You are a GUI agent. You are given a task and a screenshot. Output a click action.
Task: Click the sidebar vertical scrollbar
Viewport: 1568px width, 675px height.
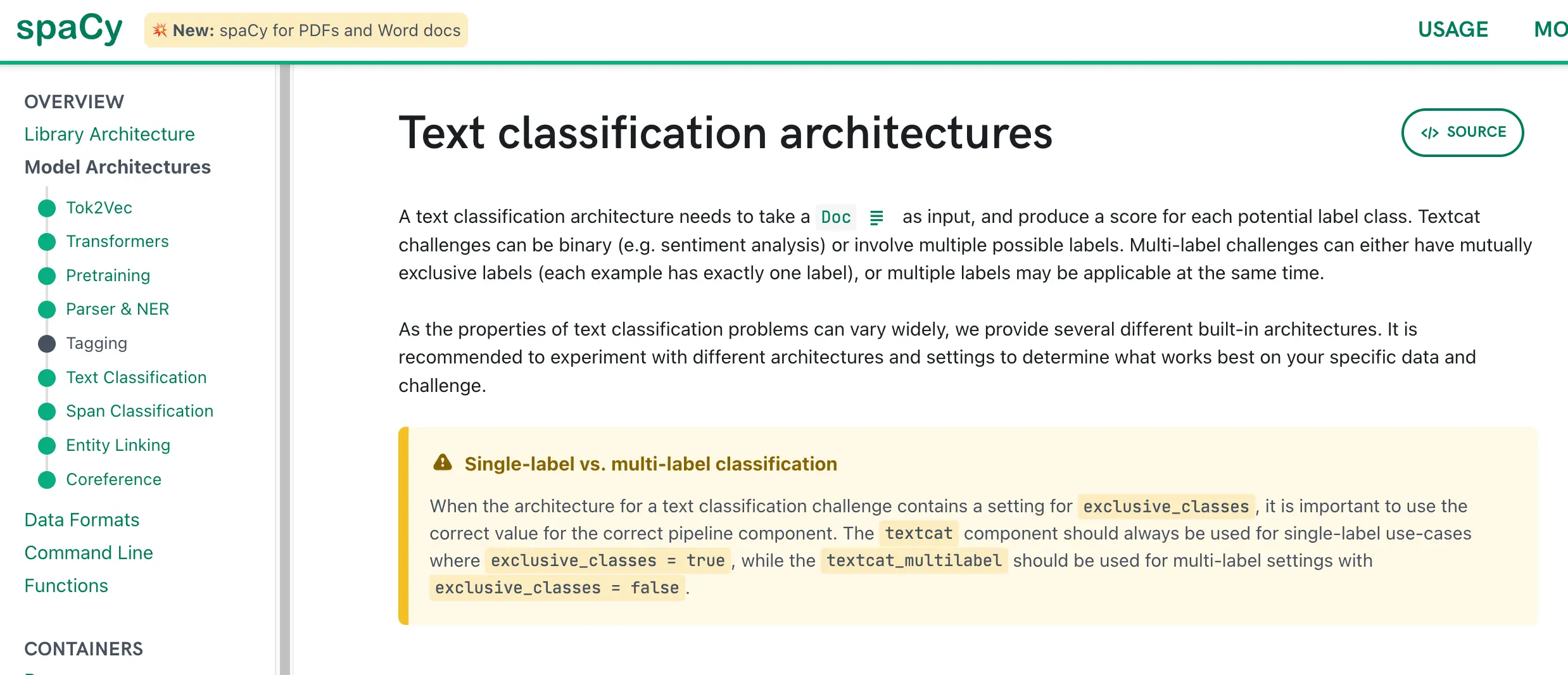tap(284, 367)
